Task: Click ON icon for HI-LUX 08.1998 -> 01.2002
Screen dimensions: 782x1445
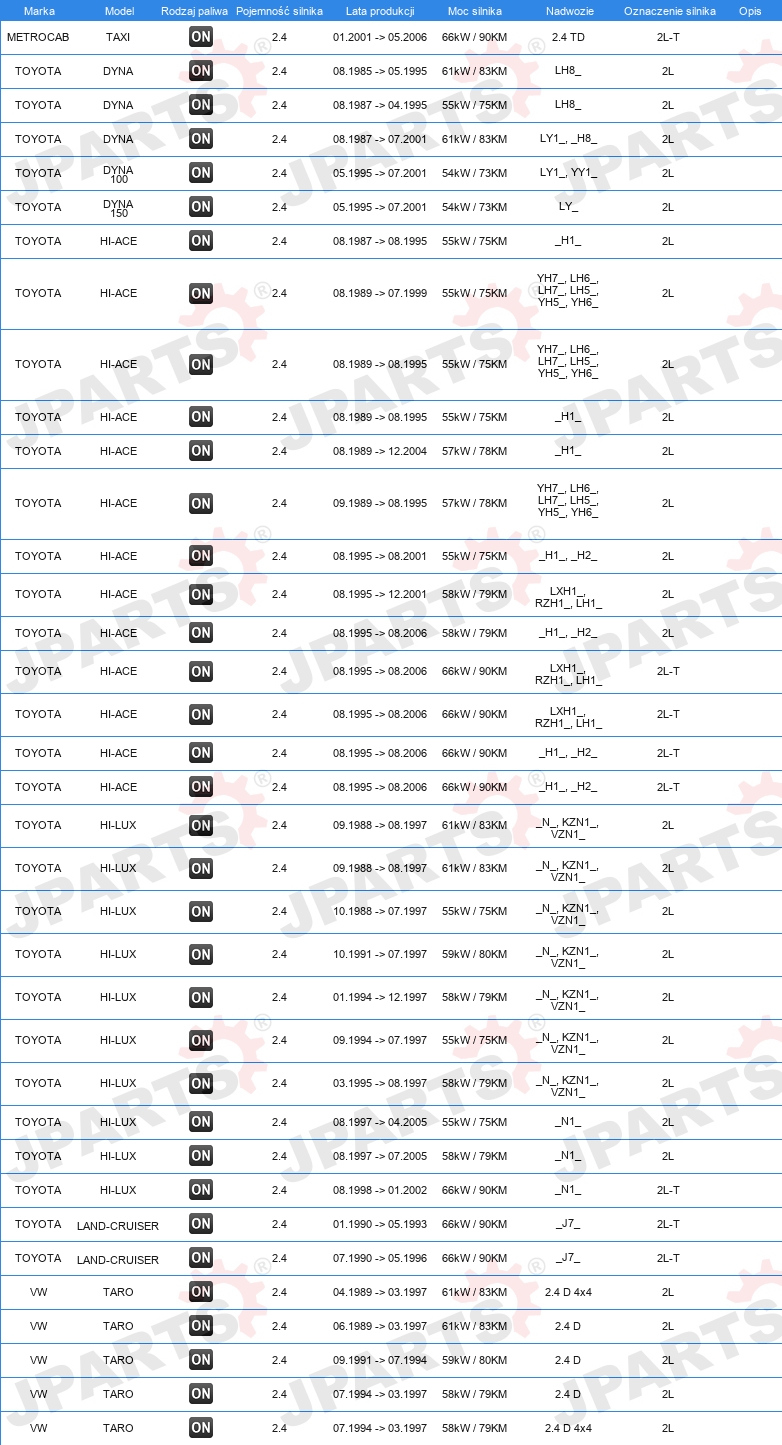Action: [201, 1190]
